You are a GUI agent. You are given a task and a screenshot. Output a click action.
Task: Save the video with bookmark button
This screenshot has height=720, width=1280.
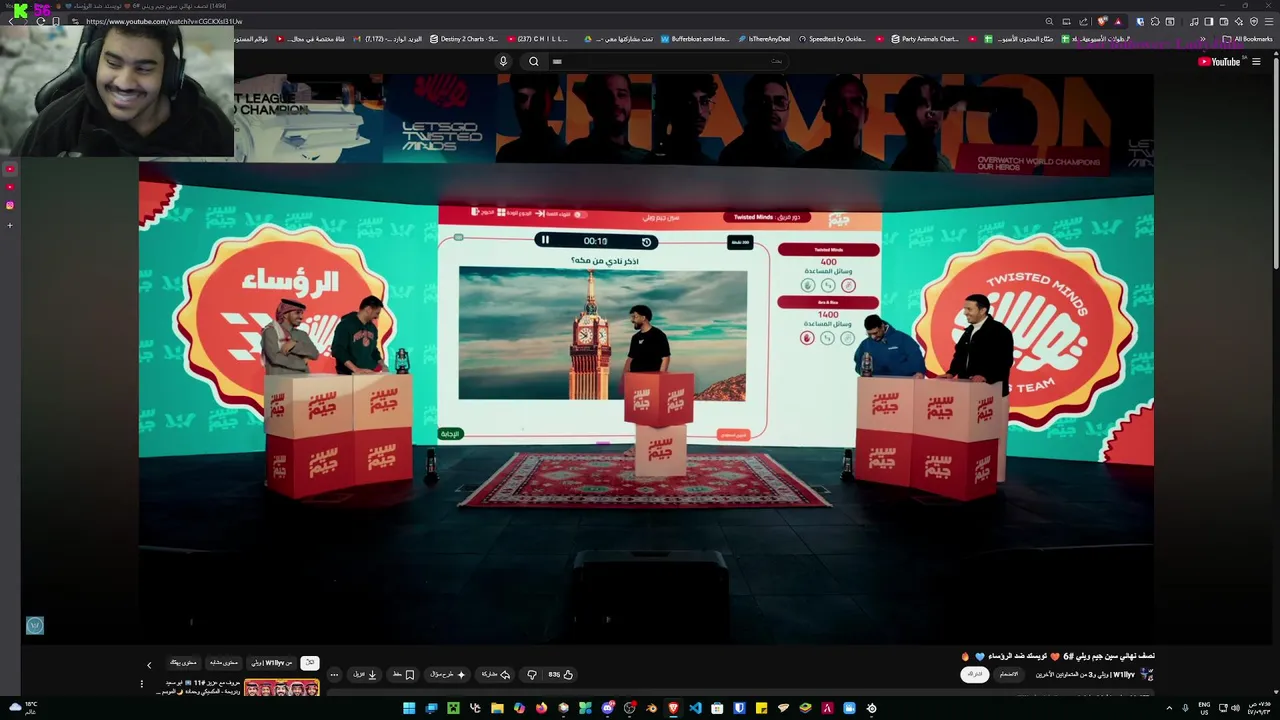pos(403,674)
